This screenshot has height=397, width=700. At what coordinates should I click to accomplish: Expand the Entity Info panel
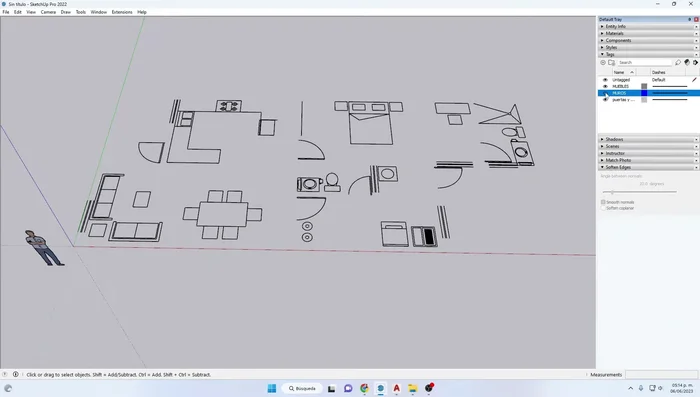648,26
